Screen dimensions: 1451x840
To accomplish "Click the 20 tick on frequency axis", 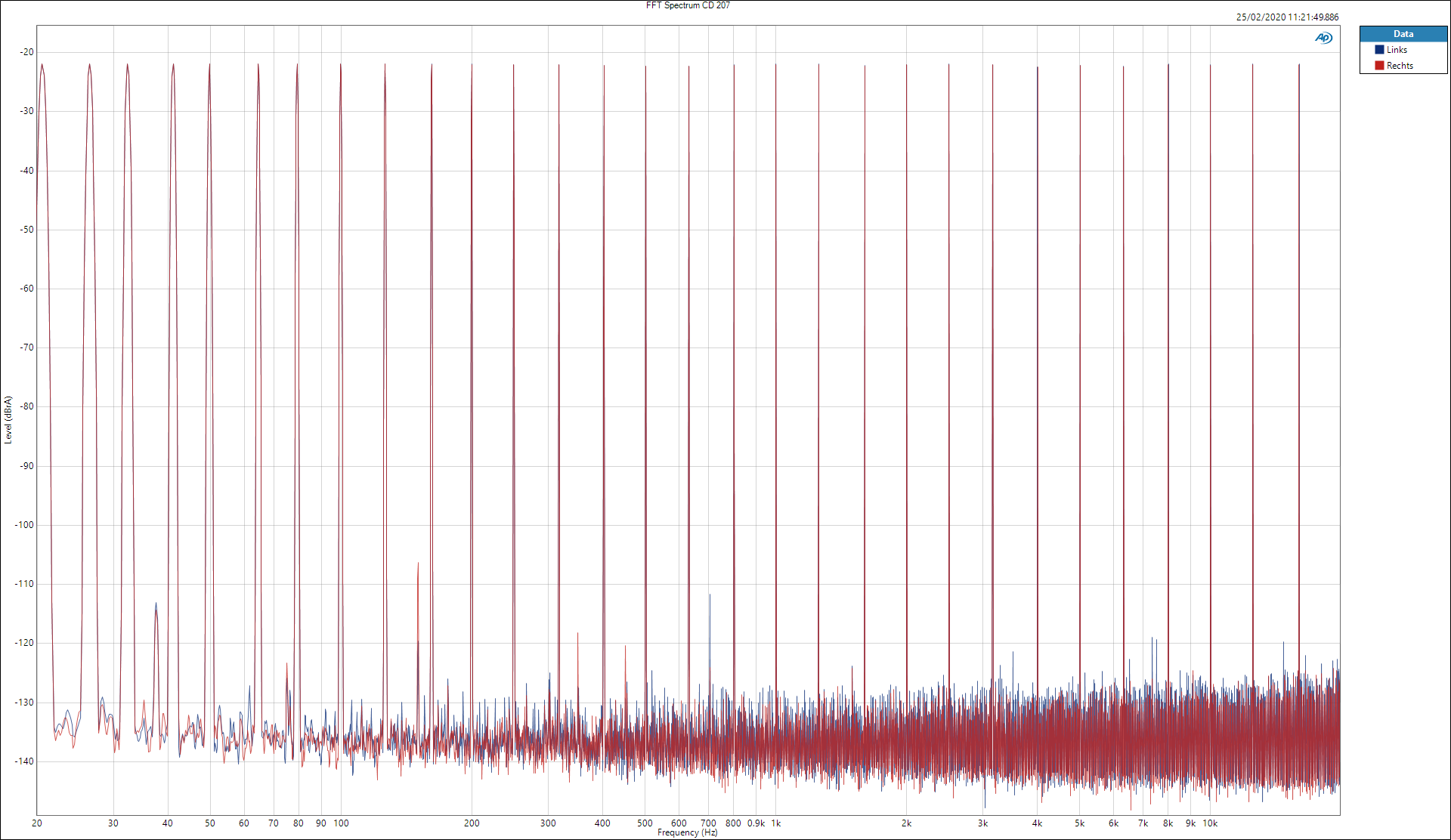I will (x=37, y=823).
